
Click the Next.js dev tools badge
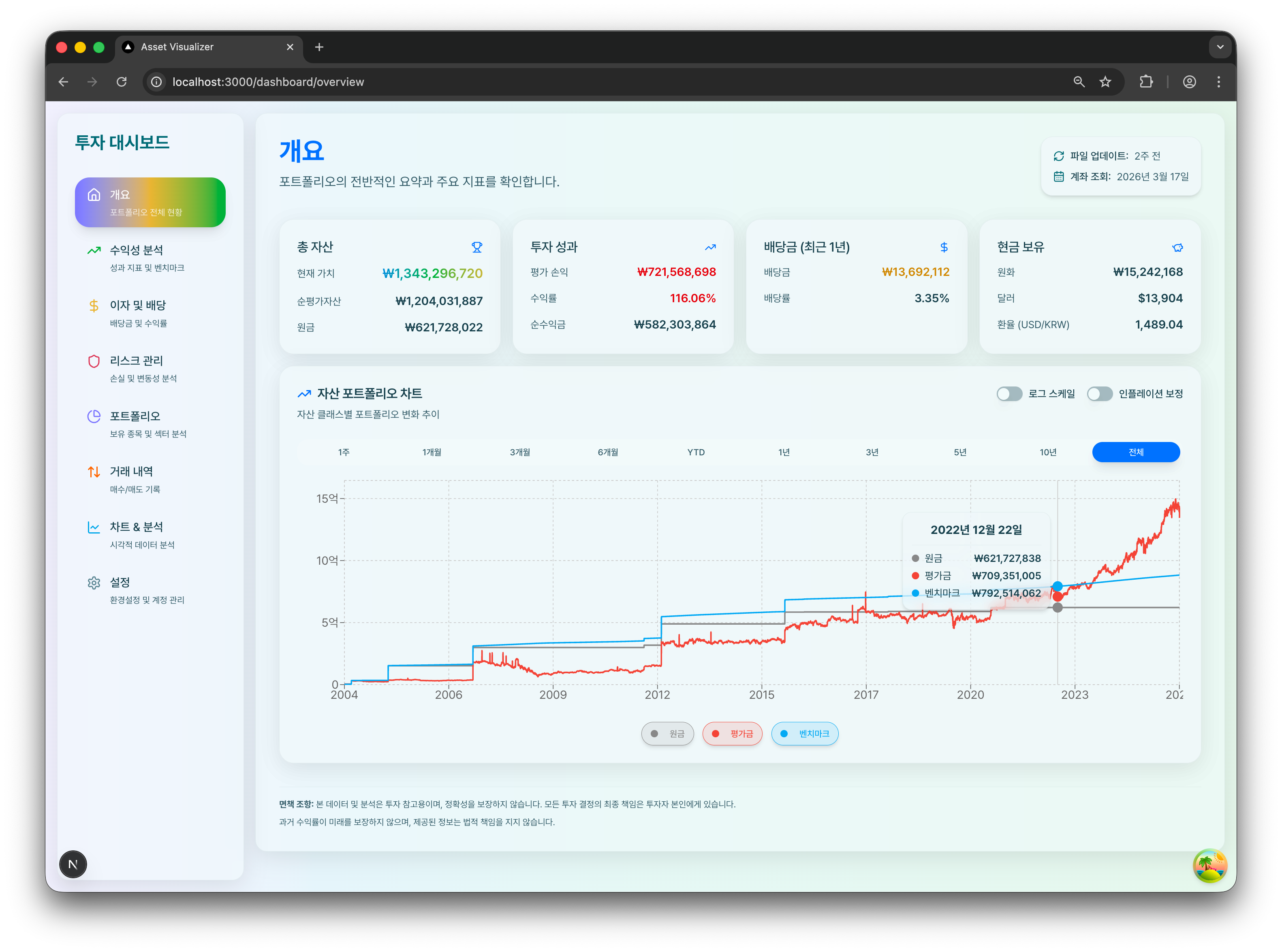pos(73,864)
